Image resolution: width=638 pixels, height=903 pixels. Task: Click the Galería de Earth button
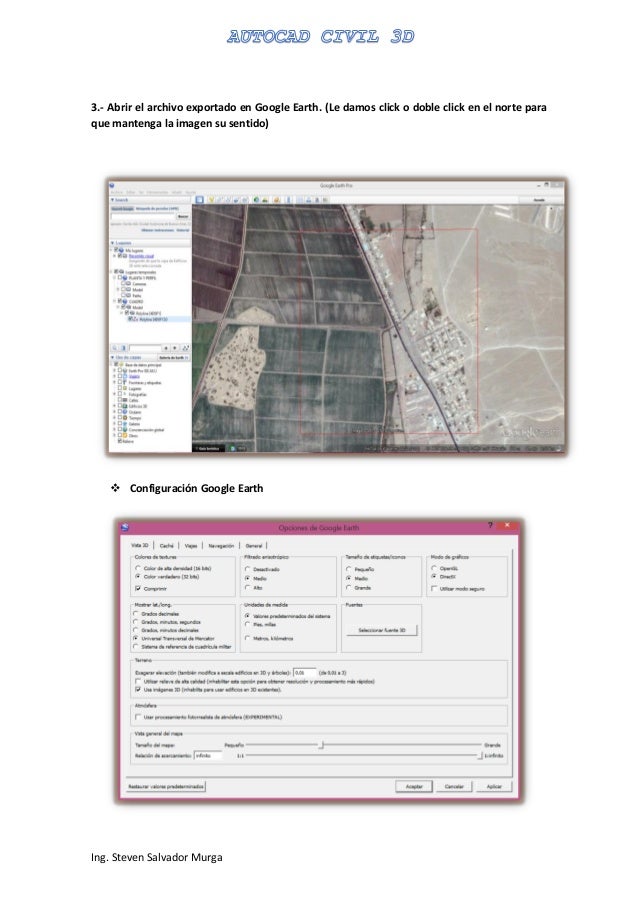tap(173, 358)
